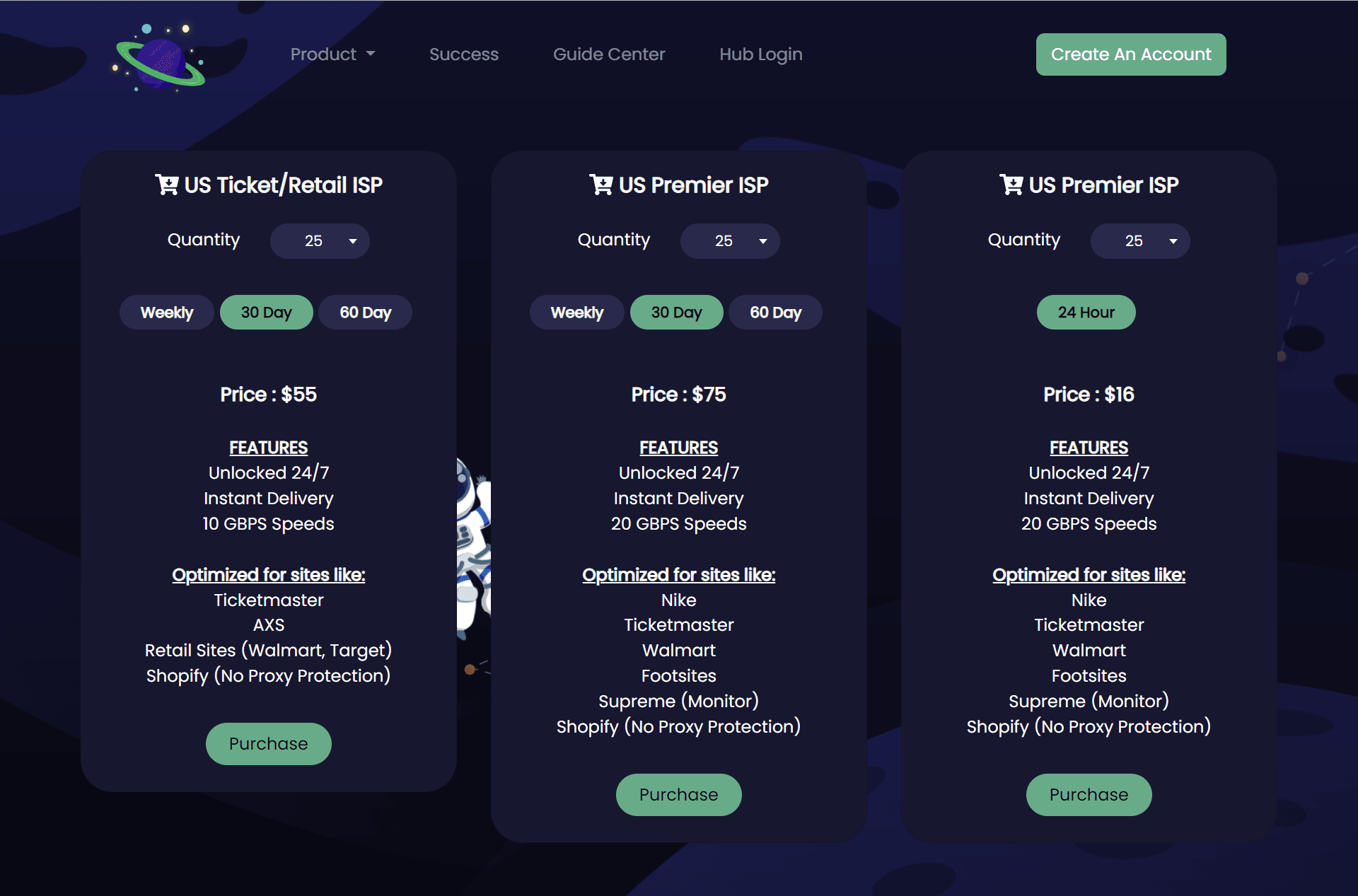Select 60 Day plan on middle Premier ISP card

(x=775, y=312)
